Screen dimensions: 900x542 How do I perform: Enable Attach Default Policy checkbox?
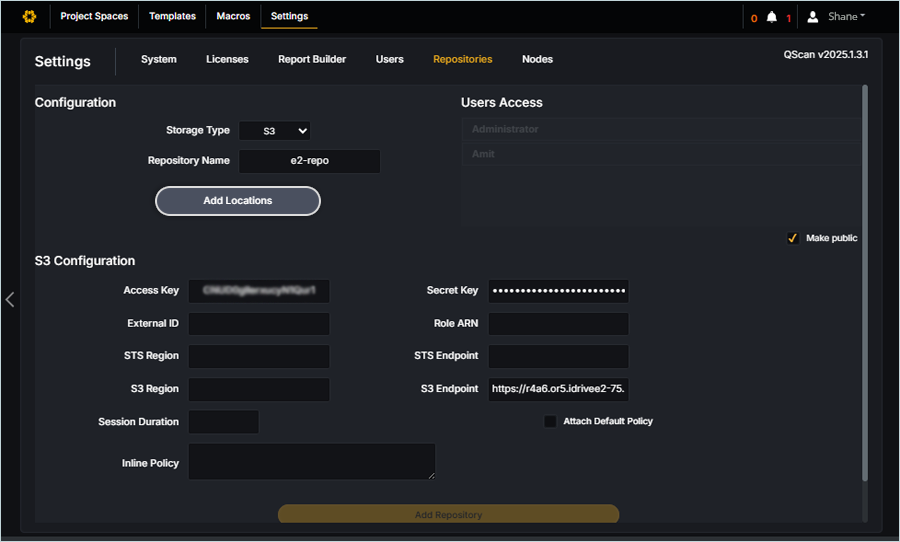click(550, 421)
